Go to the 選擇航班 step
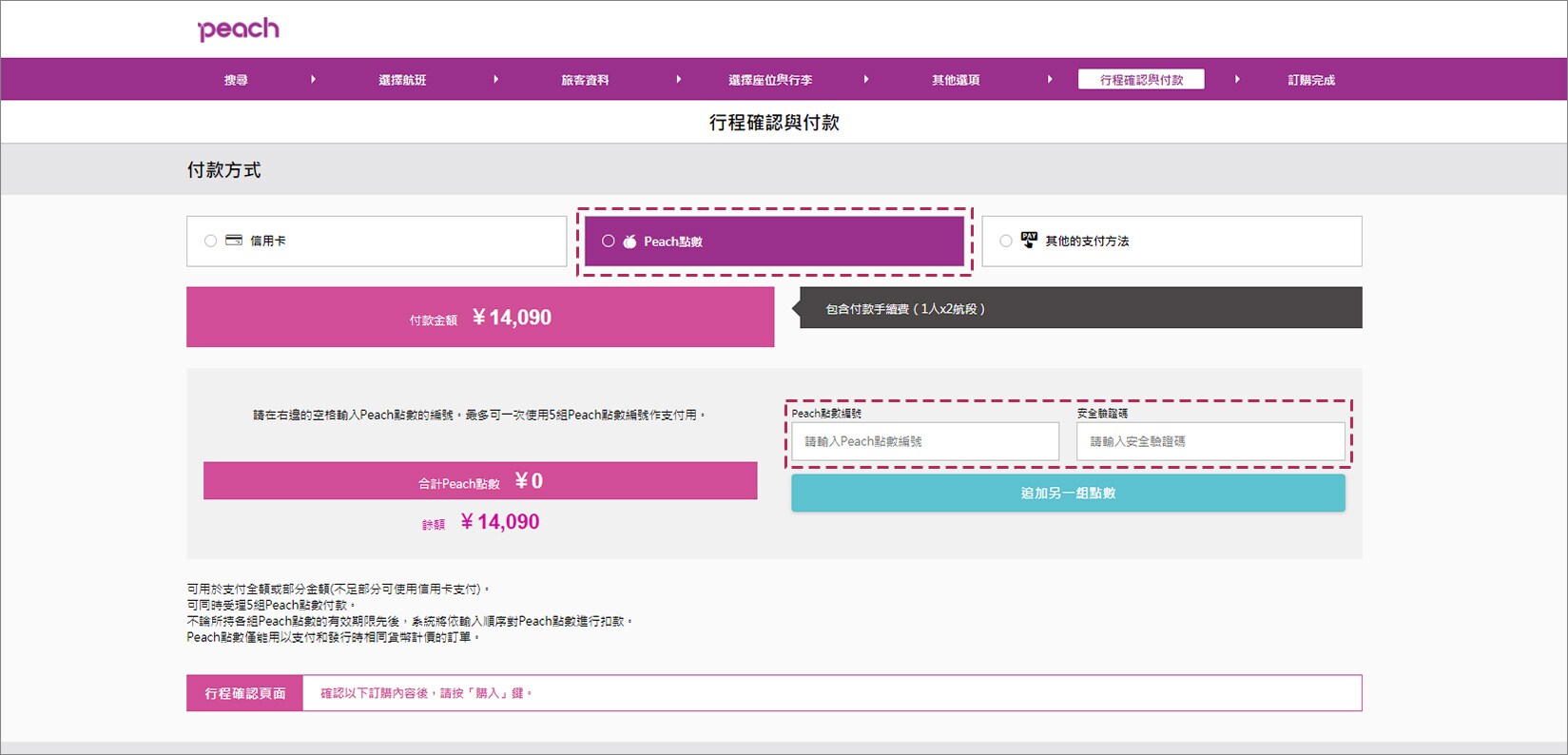This screenshot has height=755, width=1568. click(x=402, y=80)
